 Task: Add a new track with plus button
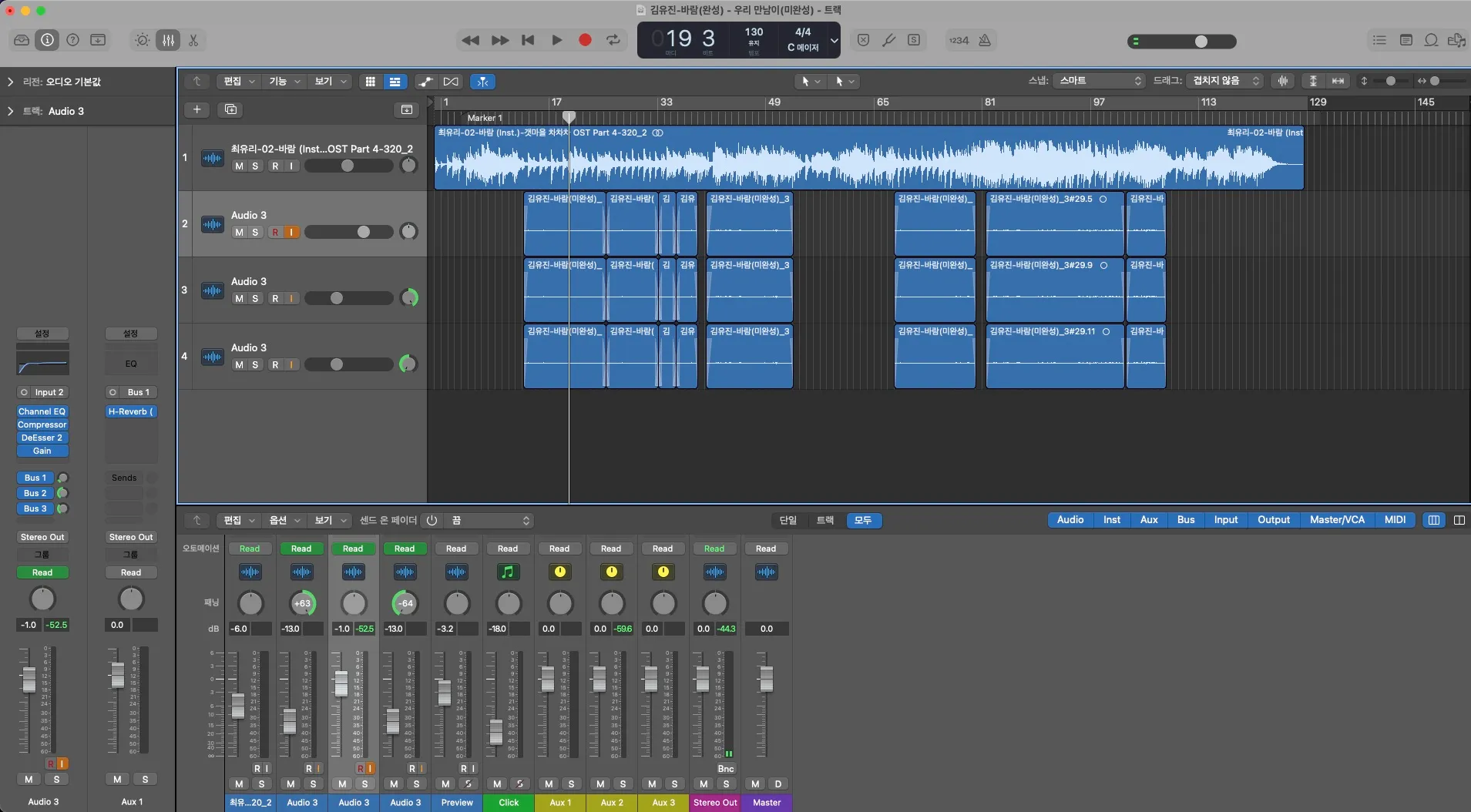196,109
